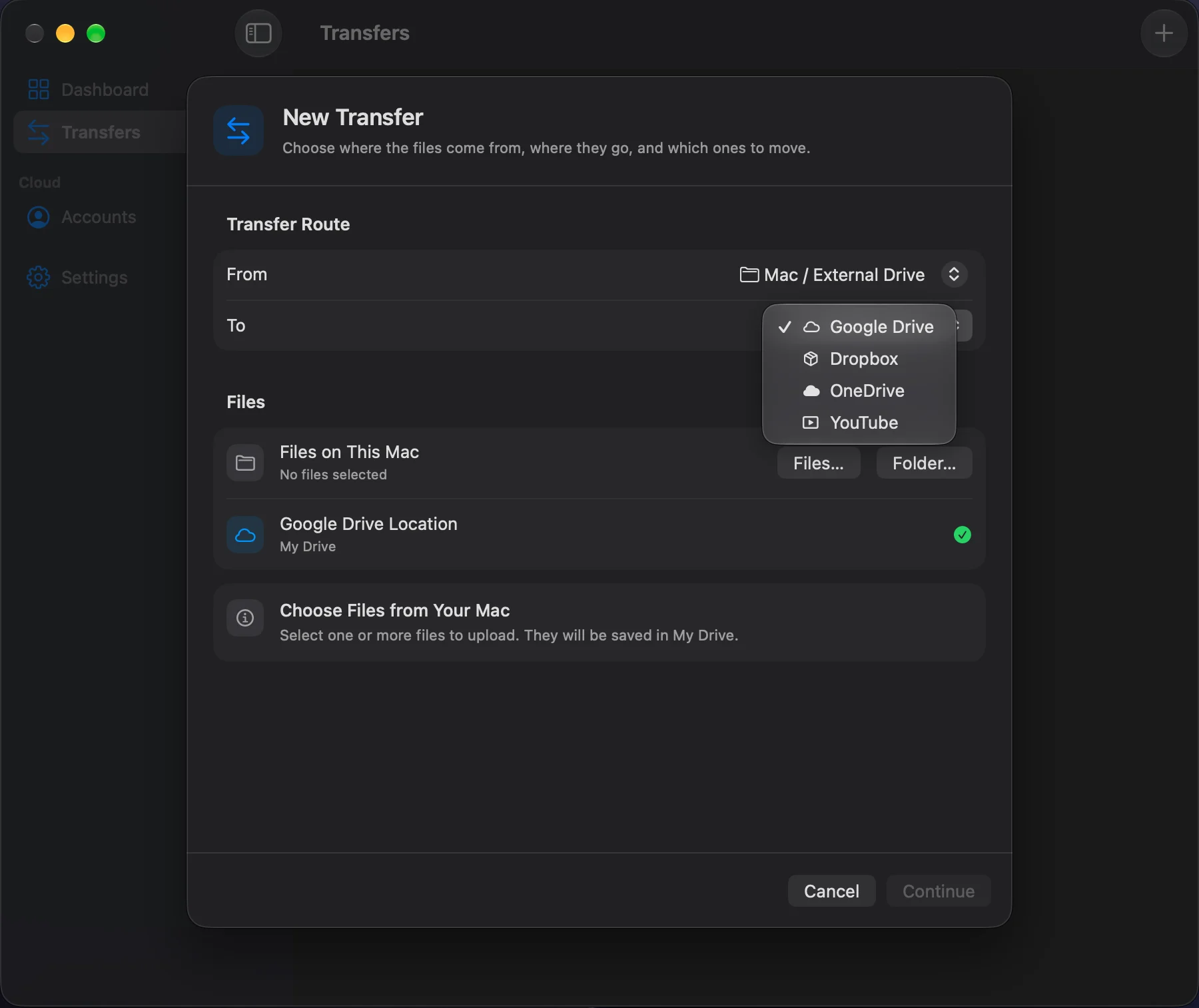Click the folder icon beside Files on This Mac

click(x=245, y=463)
